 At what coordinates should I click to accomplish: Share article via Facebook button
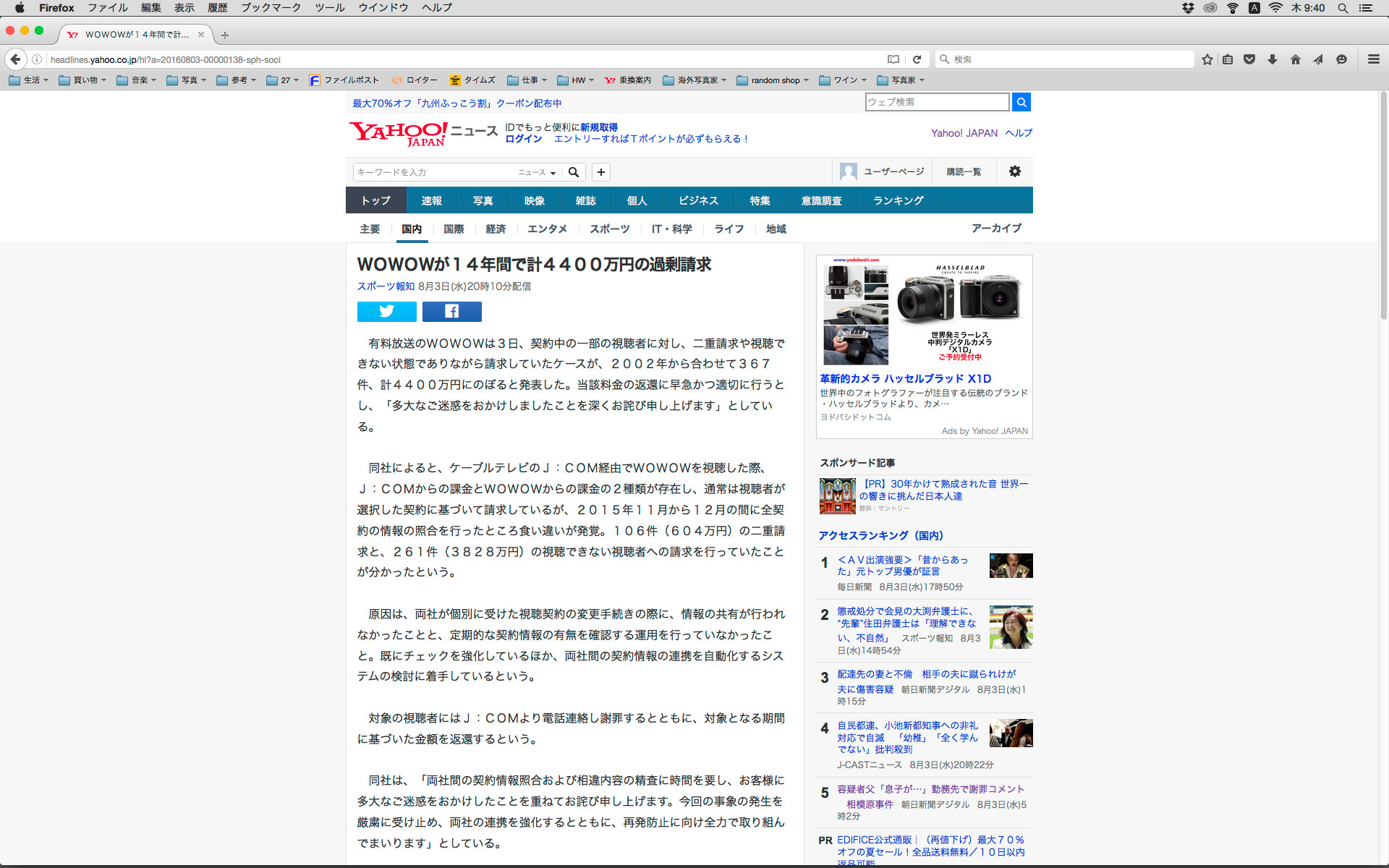coord(451,311)
